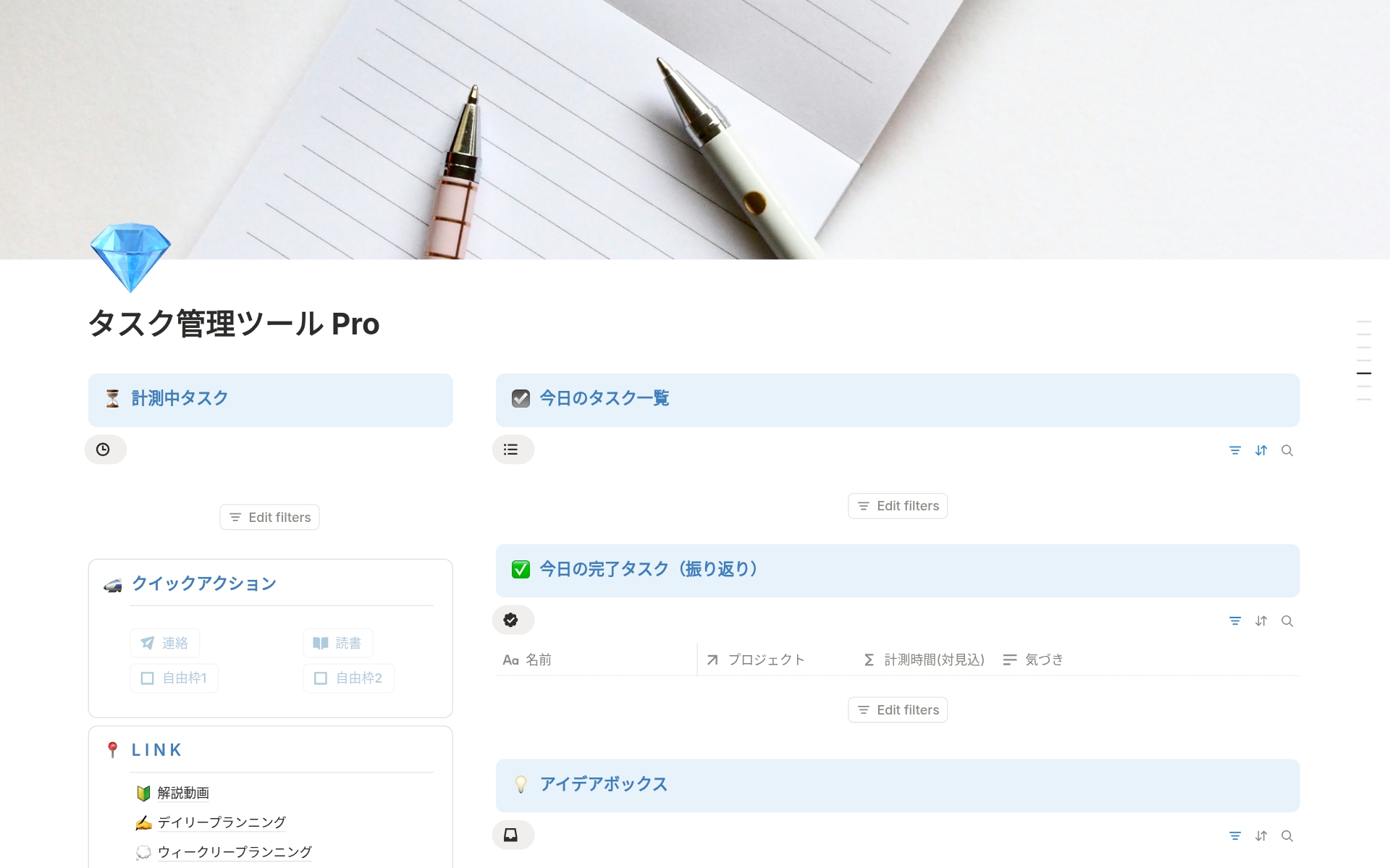Viewport: 1390px width, 868px height.
Task: Click sort icon in 今日のタスク一覧 toolbar
Action: click(x=1261, y=450)
